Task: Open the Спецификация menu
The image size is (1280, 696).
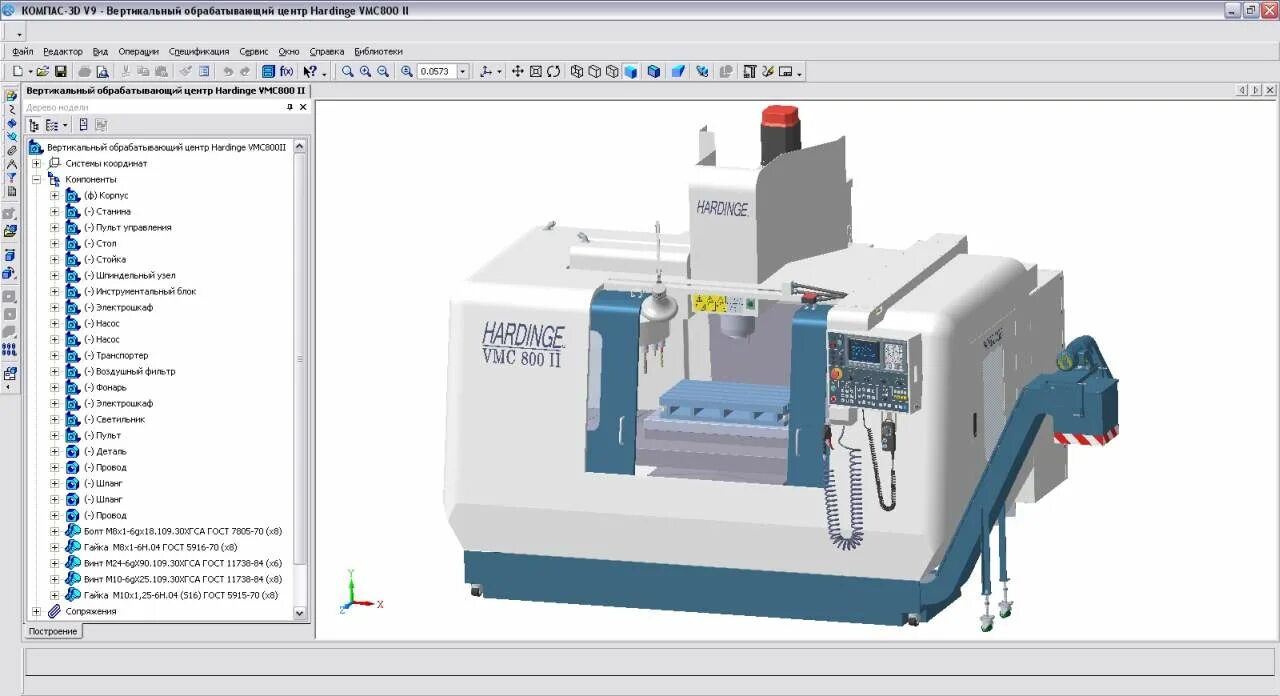Action: (x=199, y=51)
